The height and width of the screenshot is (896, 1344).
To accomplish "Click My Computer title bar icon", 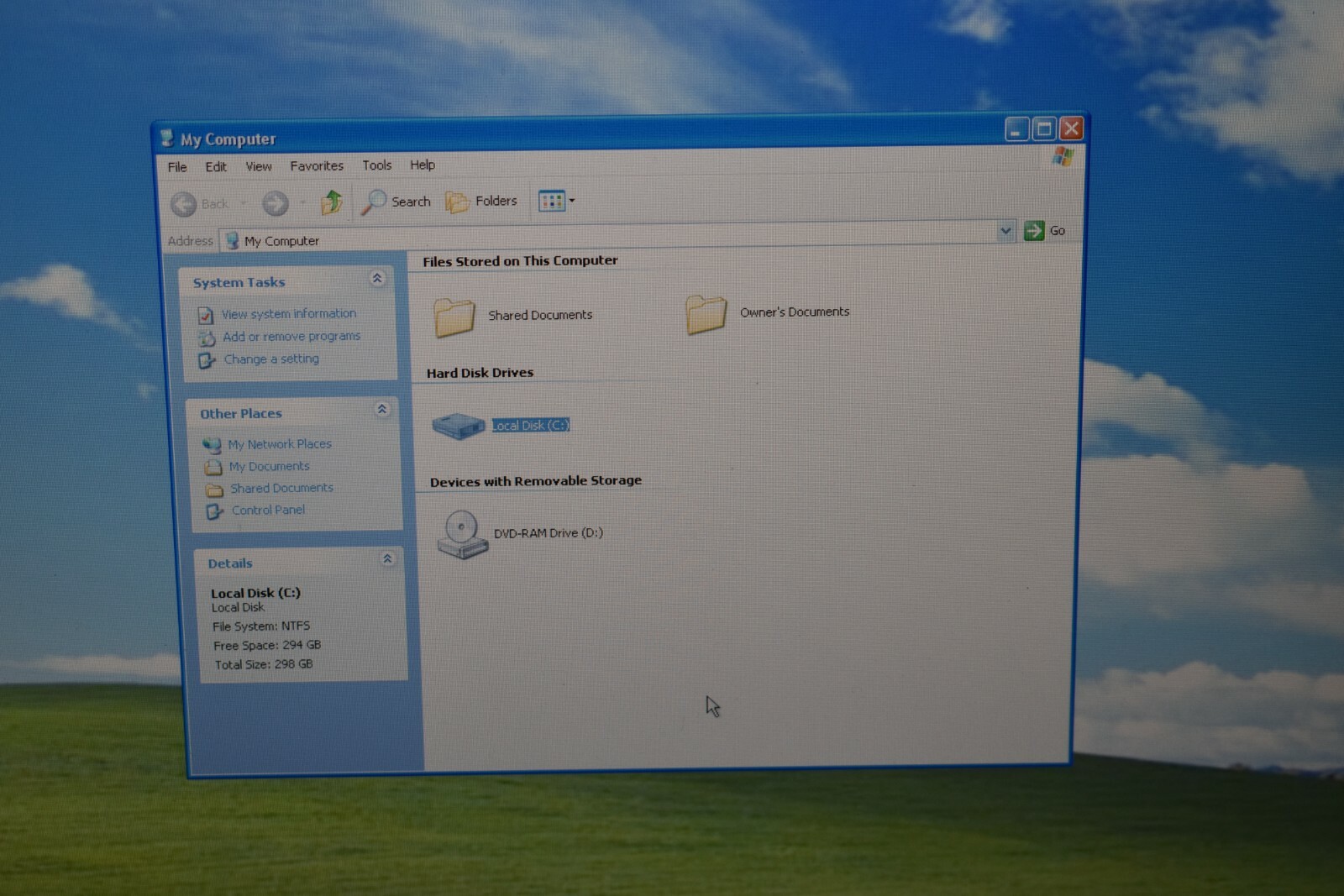I will pos(167,139).
